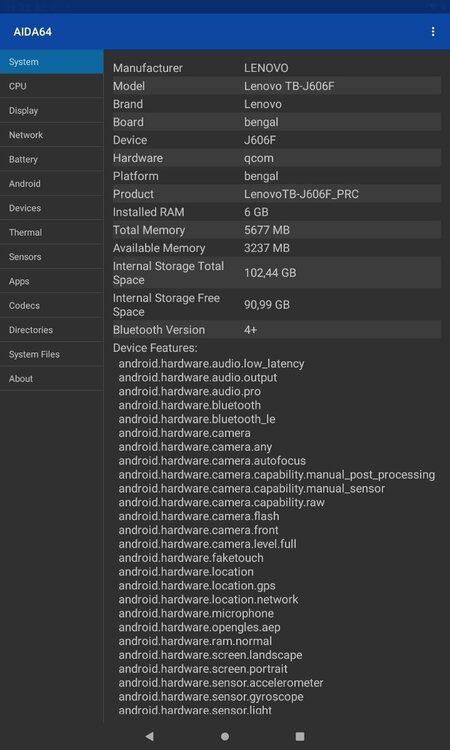
Task: Tap the Android home navigation button
Action: pos(225,736)
